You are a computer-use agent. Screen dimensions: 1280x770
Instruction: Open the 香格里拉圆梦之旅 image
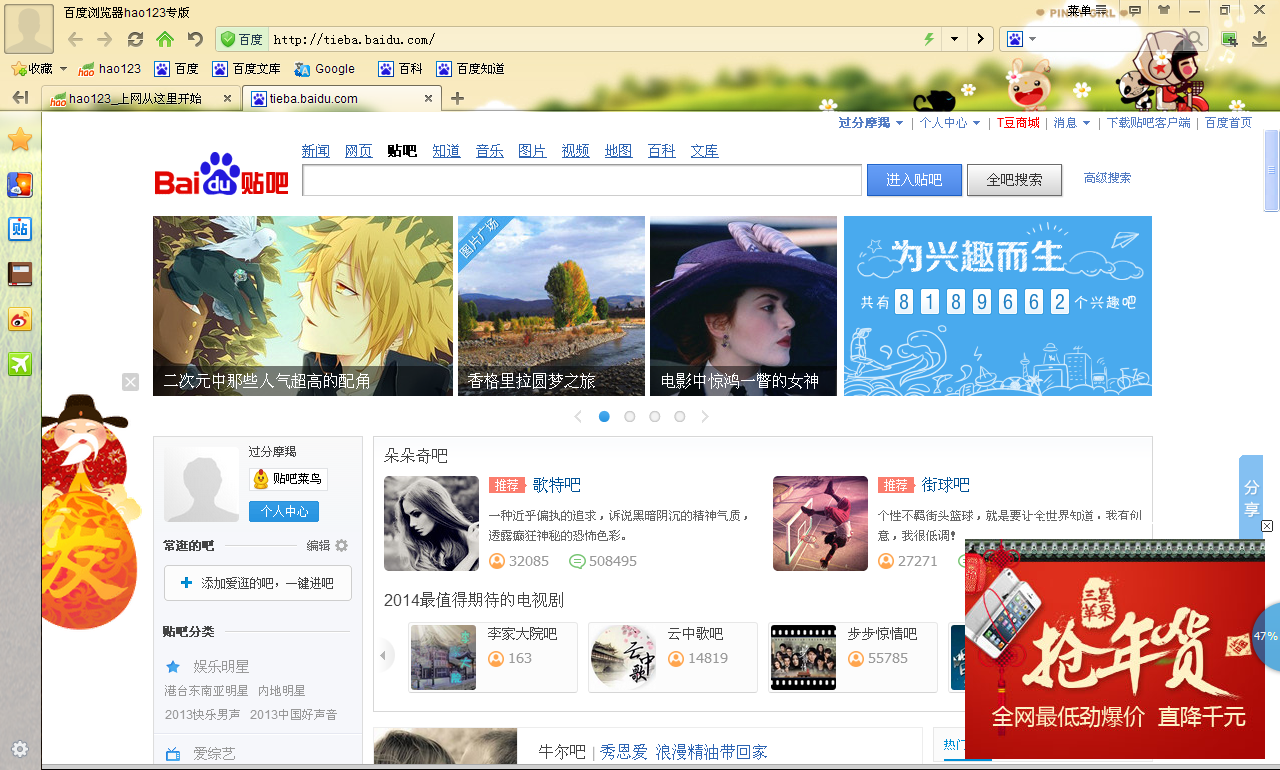551,306
